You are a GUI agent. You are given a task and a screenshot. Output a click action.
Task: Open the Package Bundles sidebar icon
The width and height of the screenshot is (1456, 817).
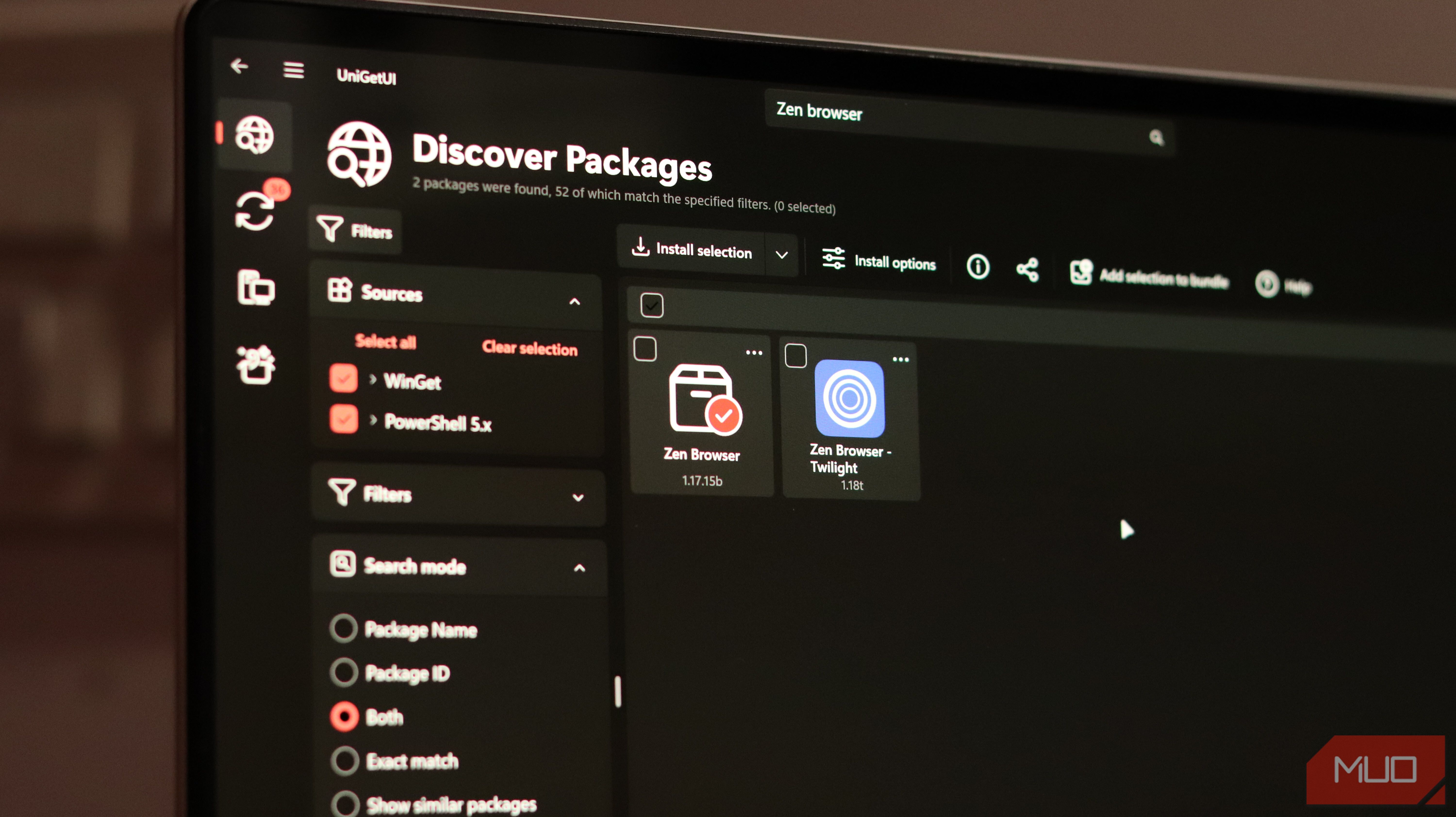(256, 362)
